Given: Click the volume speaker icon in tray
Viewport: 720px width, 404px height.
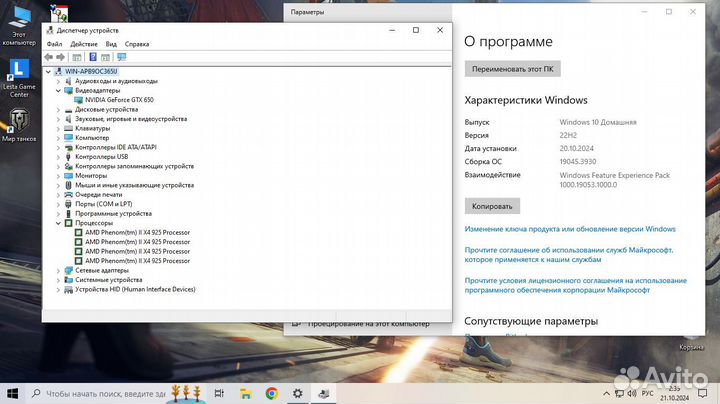Looking at the screenshot, I should point(632,393).
